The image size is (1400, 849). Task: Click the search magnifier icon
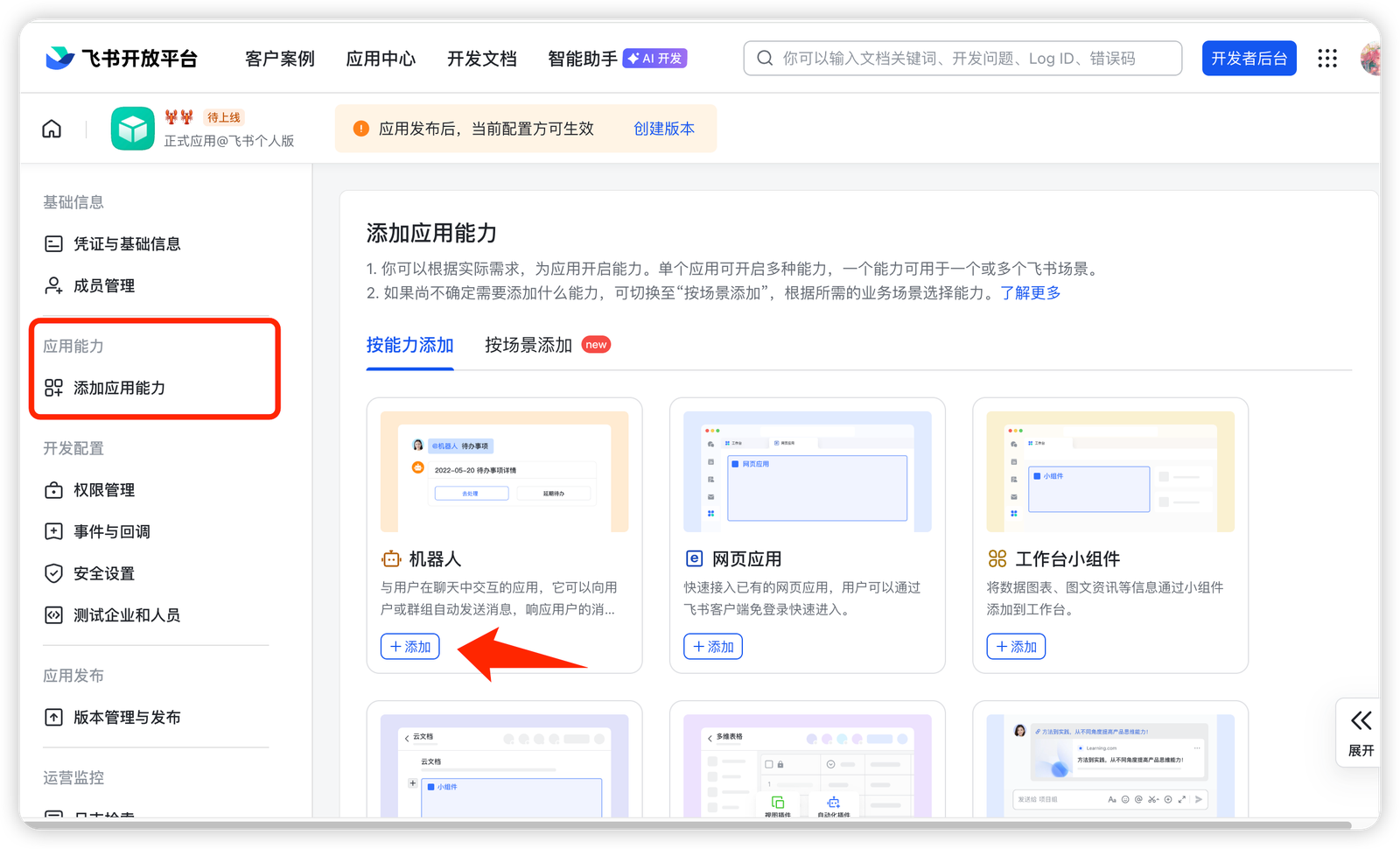click(x=765, y=59)
